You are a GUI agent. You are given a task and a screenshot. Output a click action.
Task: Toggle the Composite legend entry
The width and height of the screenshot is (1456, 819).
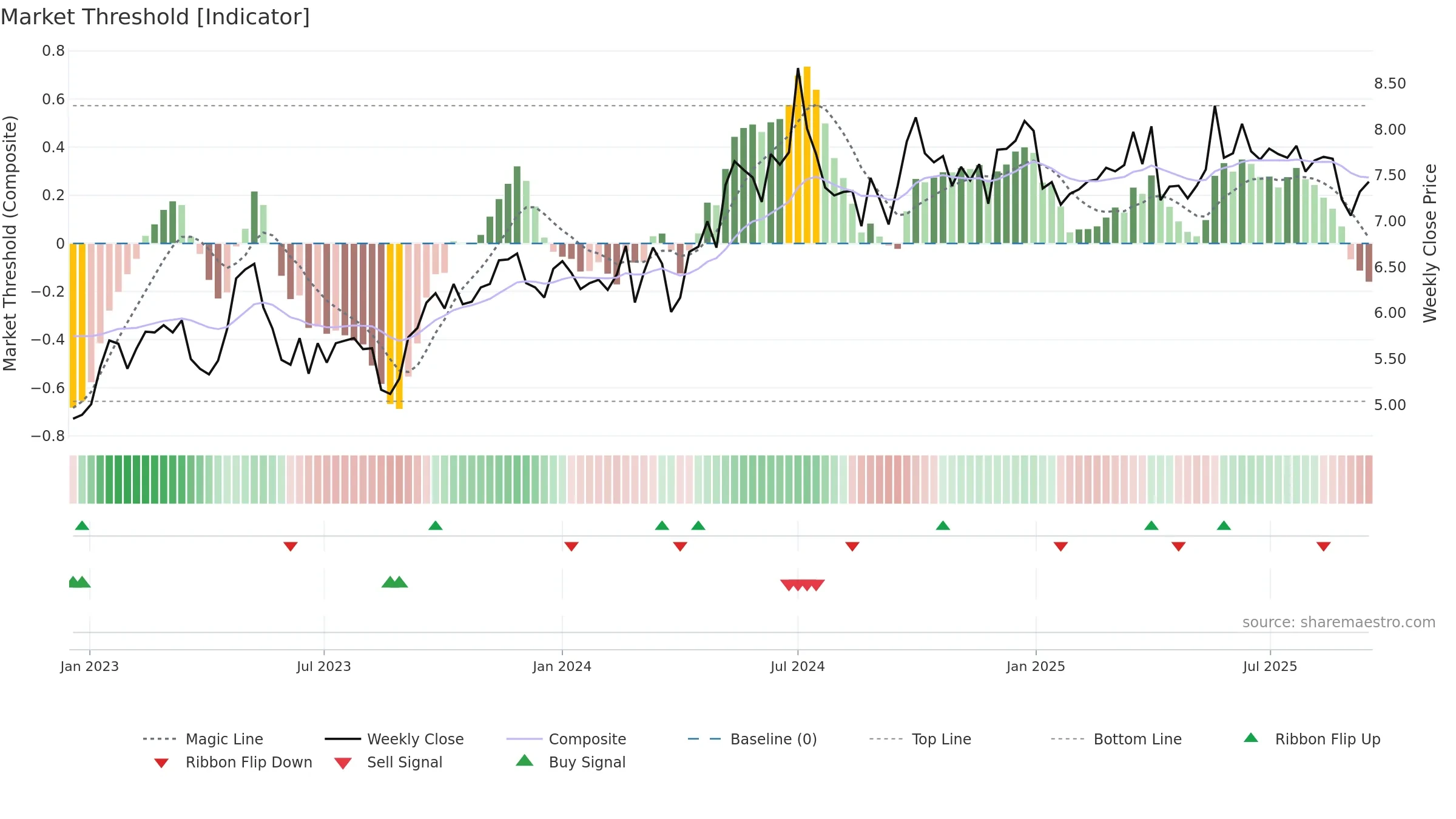[566, 739]
